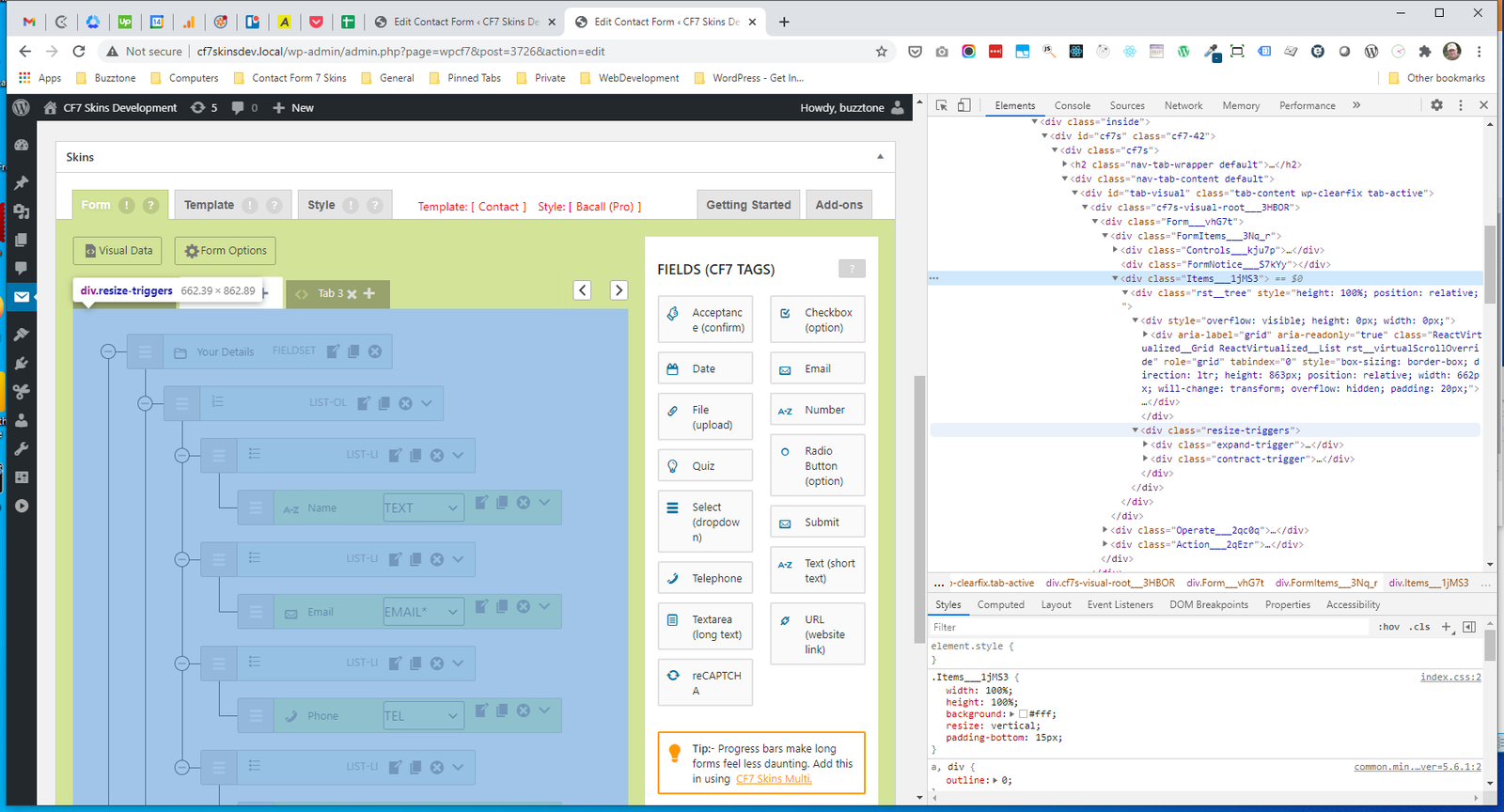
Task: Click edit icon on Your Details fieldset
Action: [x=333, y=351]
